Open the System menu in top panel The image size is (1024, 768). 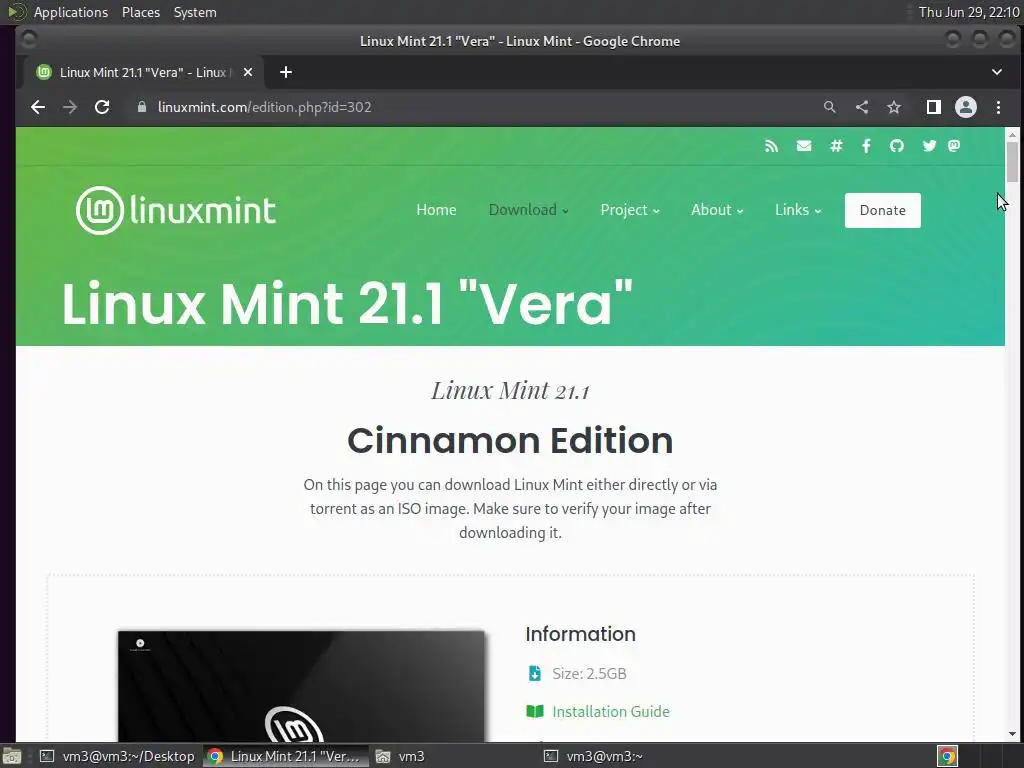(195, 12)
